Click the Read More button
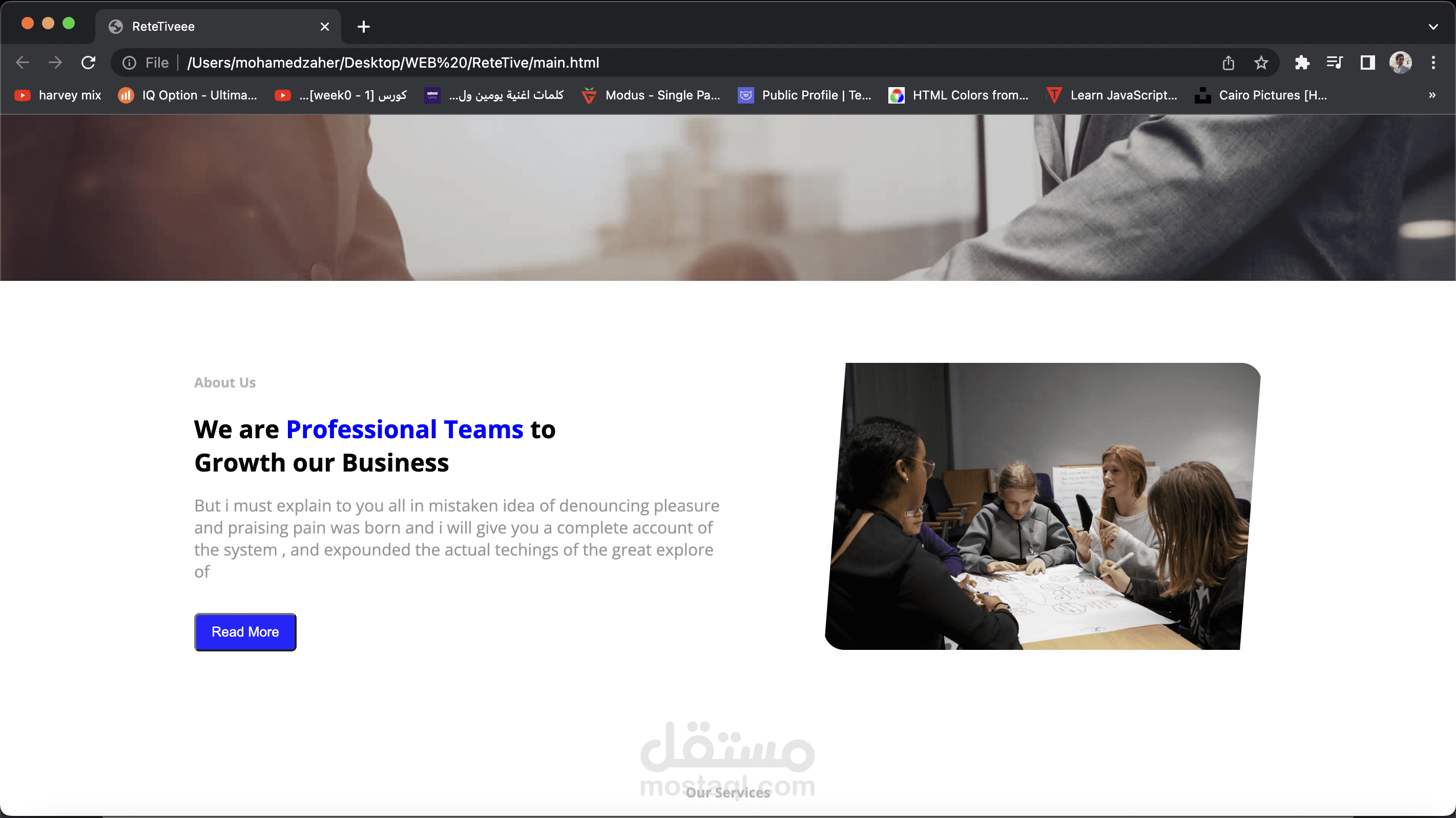The height and width of the screenshot is (818, 1456). click(245, 631)
